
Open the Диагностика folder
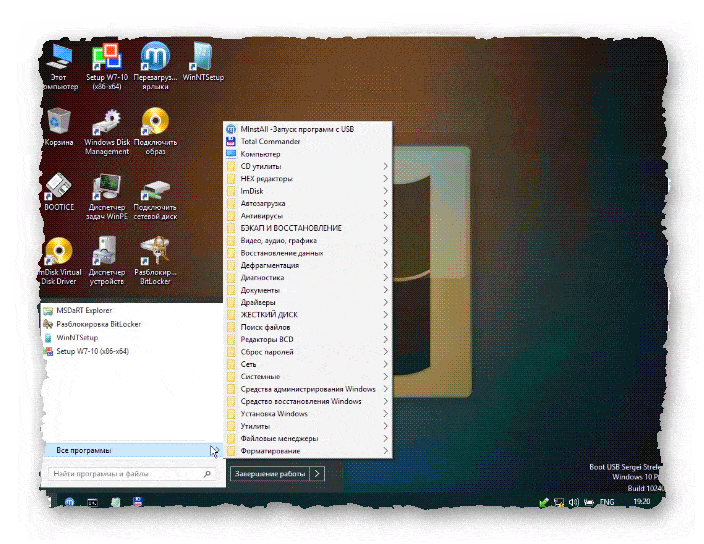(x=308, y=277)
